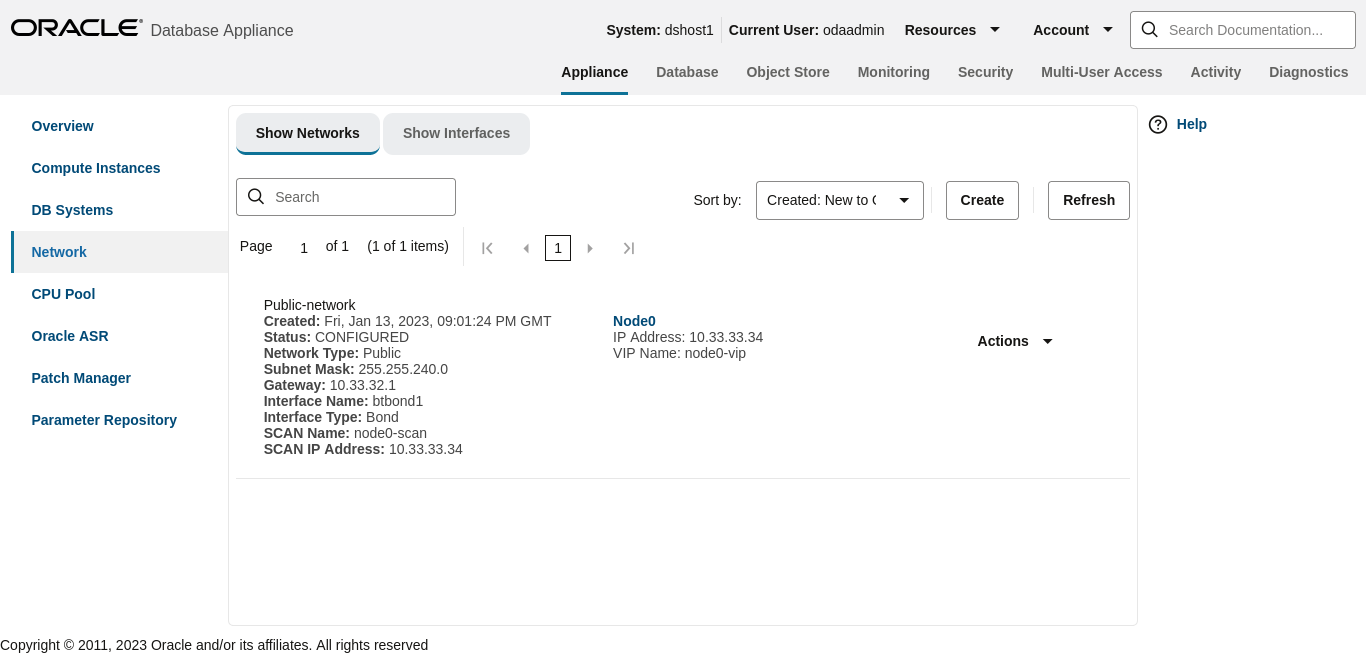Click the Refresh button
The width and height of the screenshot is (1366, 654).
(x=1089, y=200)
